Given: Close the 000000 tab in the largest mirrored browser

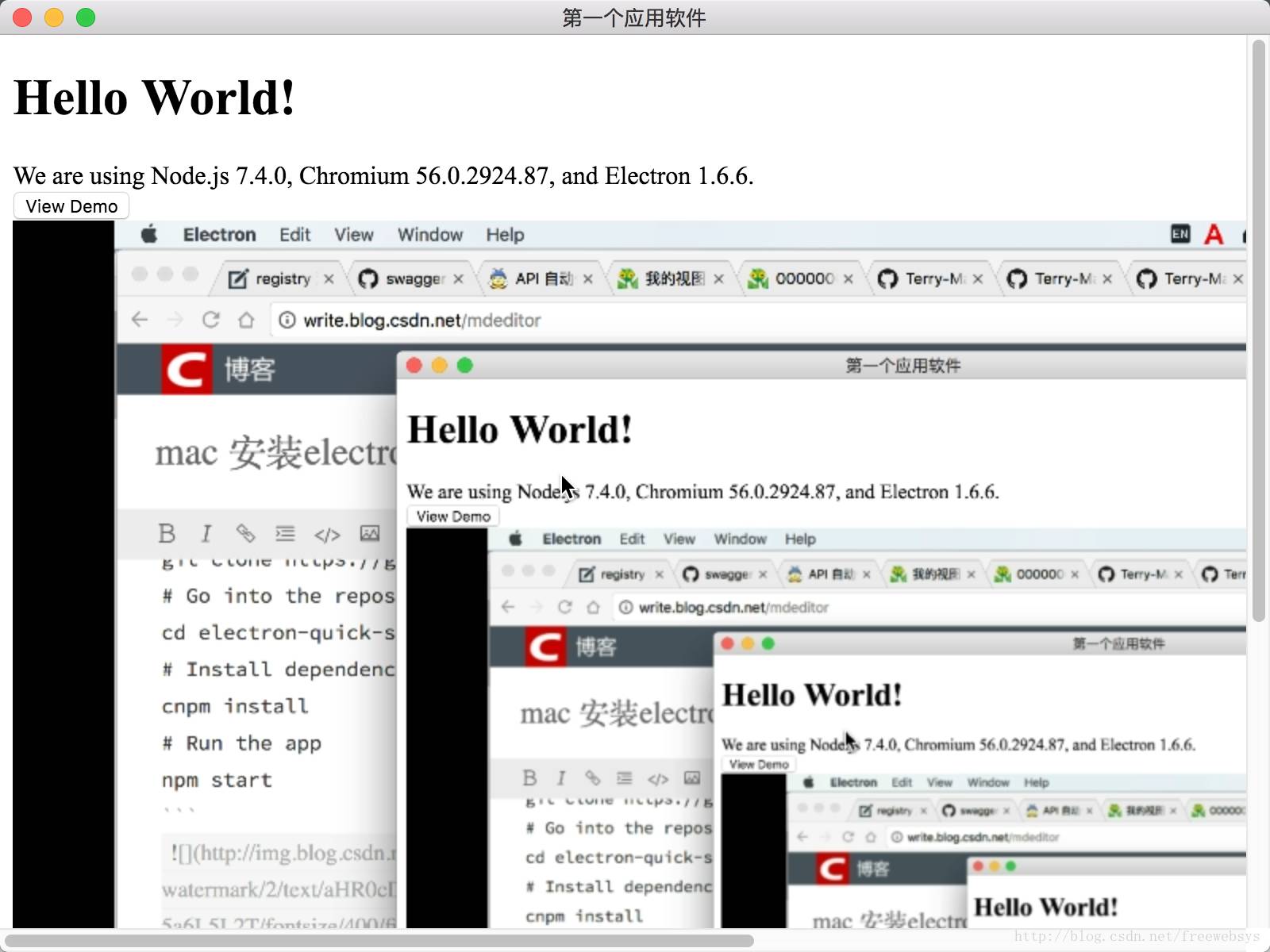Looking at the screenshot, I should tap(848, 279).
